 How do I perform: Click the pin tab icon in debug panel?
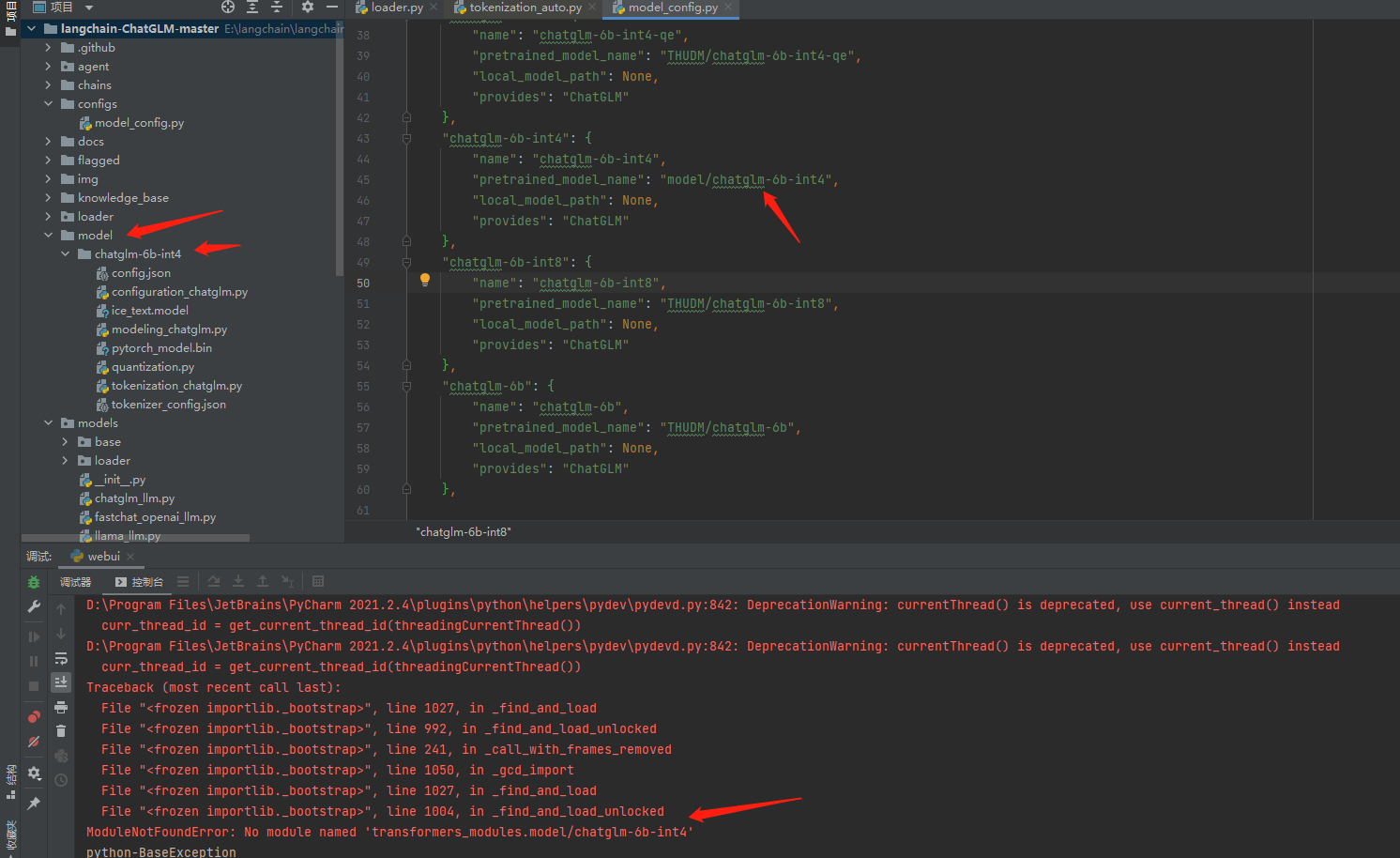tap(34, 804)
